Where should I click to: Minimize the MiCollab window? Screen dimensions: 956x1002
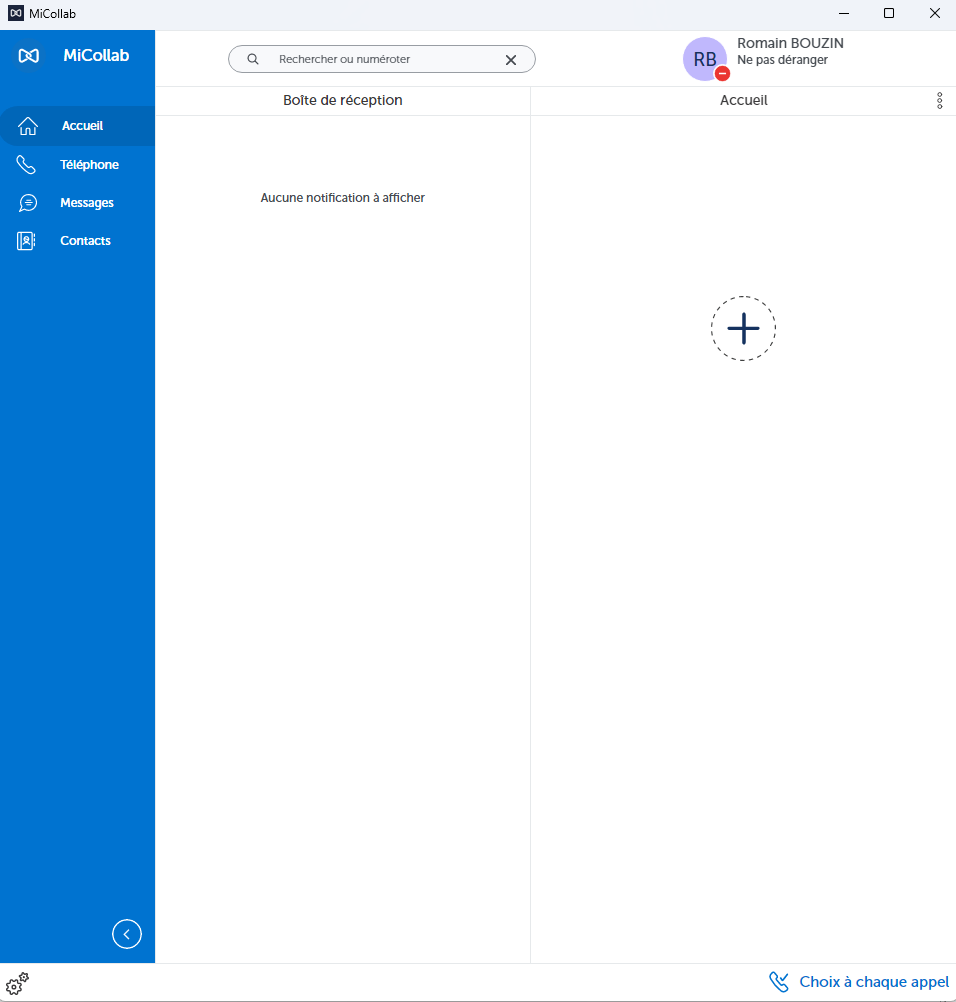point(844,13)
